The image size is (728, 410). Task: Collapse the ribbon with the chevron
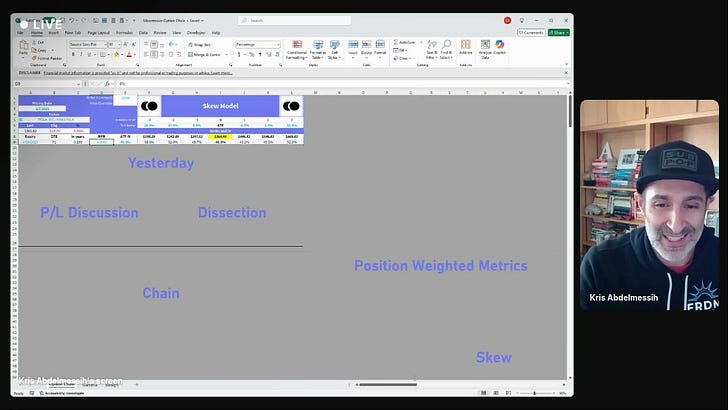pos(566,64)
